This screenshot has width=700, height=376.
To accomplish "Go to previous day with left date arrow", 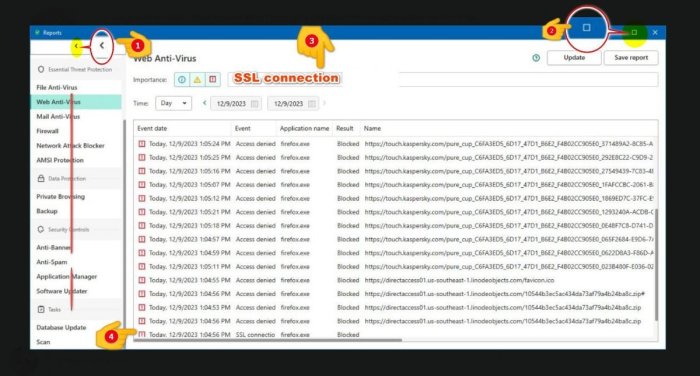I will click(204, 103).
